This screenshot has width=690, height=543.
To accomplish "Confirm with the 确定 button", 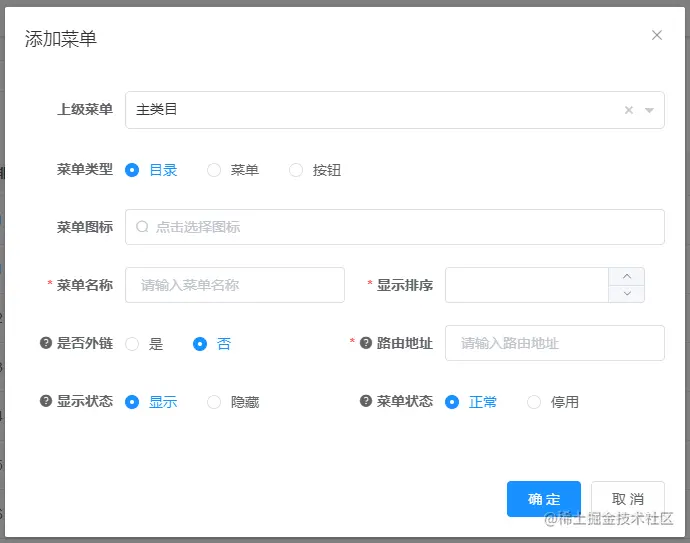I will [543, 499].
